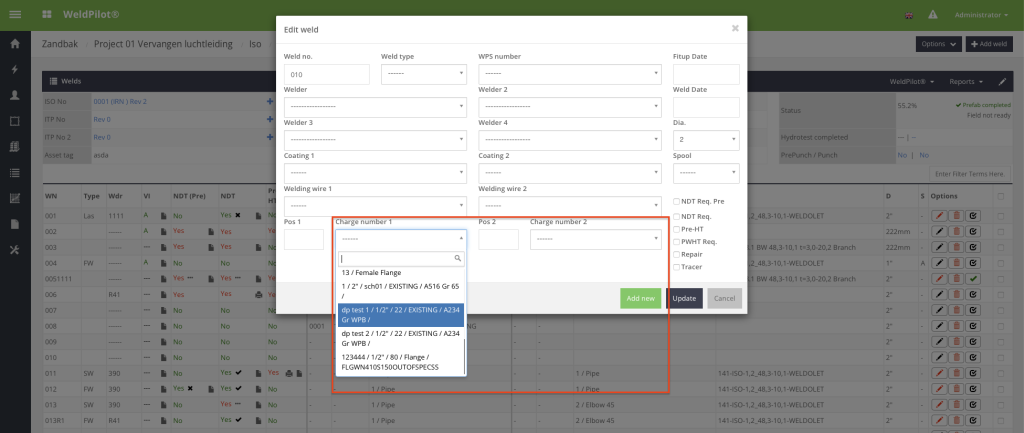Click the Fitup Date input field
Viewport: 1024px width, 433px height.
(x=712, y=74)
